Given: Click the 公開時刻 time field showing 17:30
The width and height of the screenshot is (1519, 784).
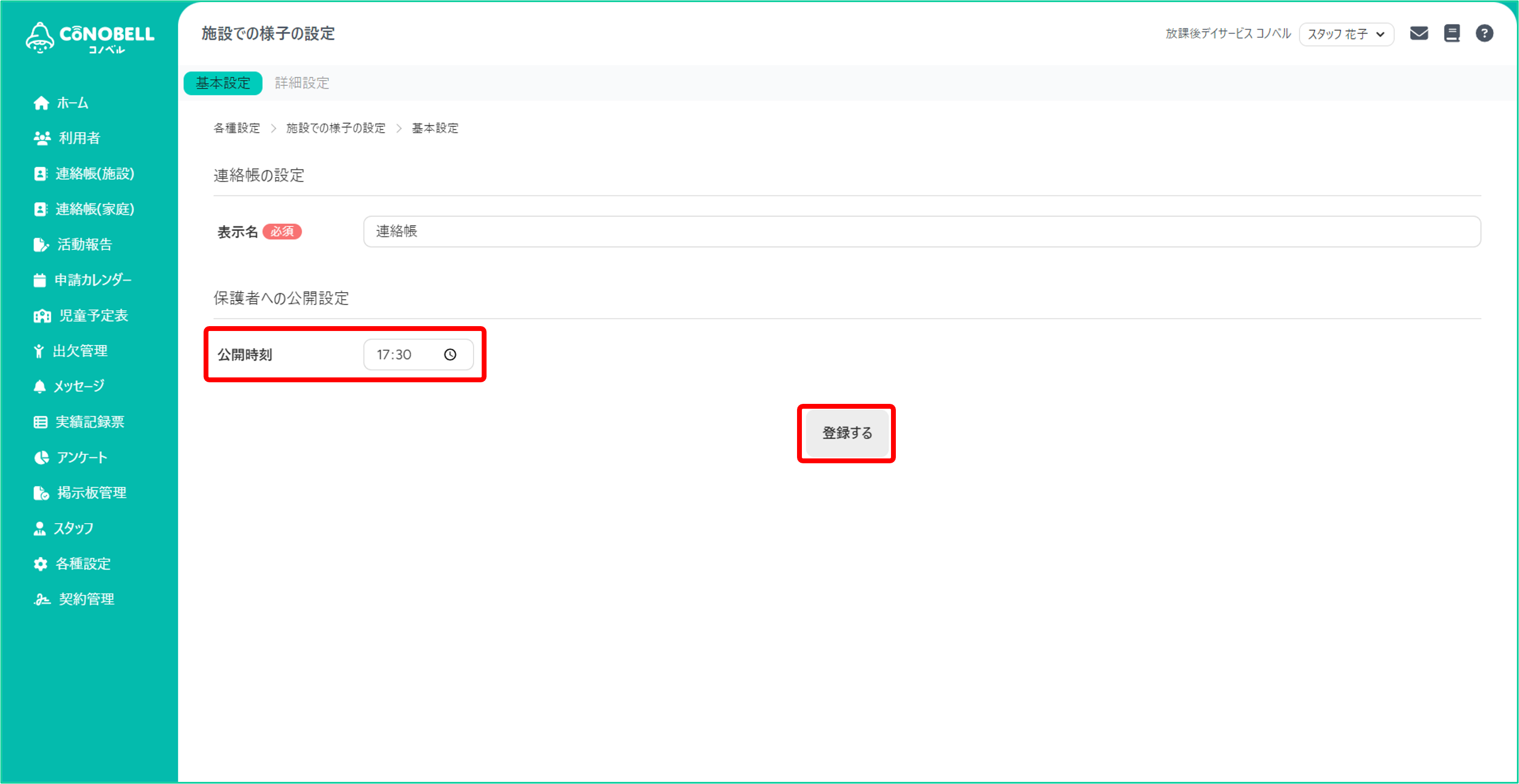Looking at the screenshot, I should (418, 355).
